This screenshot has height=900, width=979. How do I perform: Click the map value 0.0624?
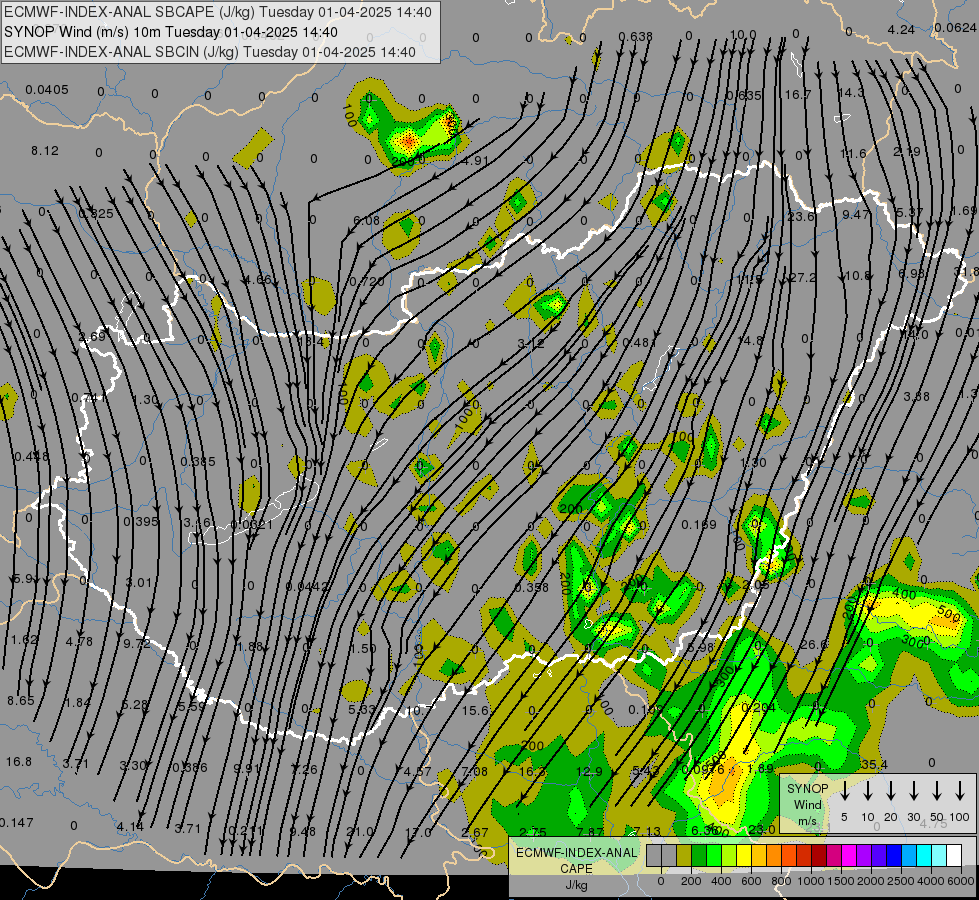(x=955, y=27)
